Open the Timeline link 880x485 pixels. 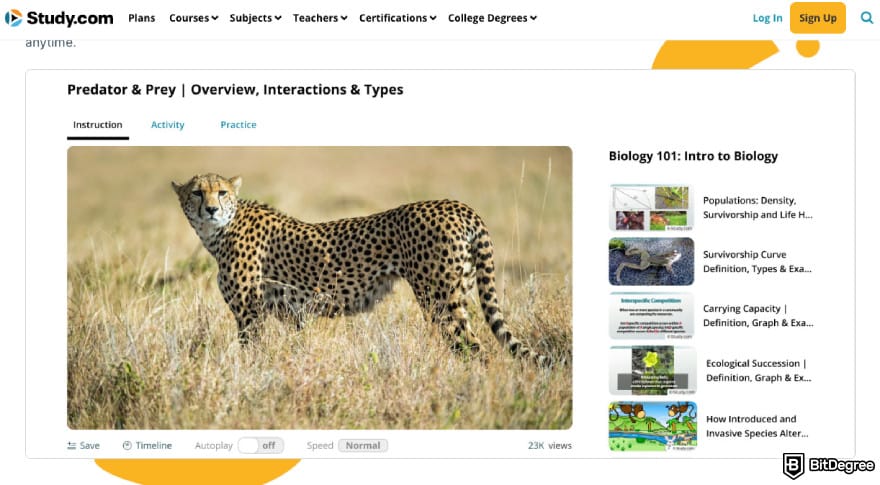point(153,446)
